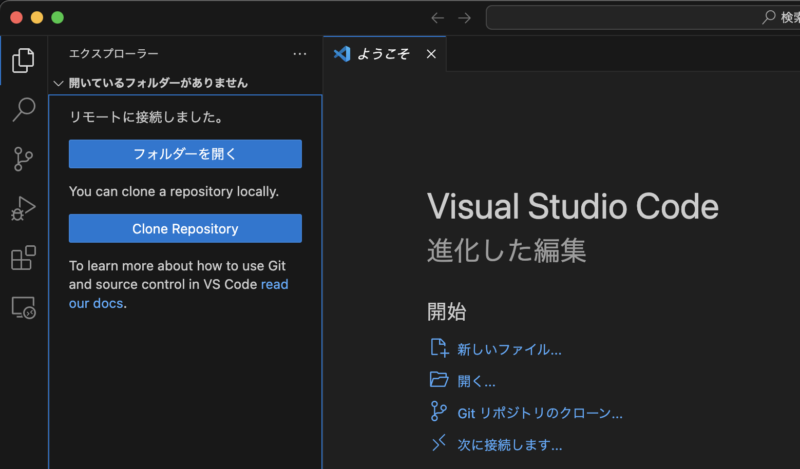Screen dimensions: 800x469
Task: Click the フォルダーを開く button
Action: click(185, 154)
